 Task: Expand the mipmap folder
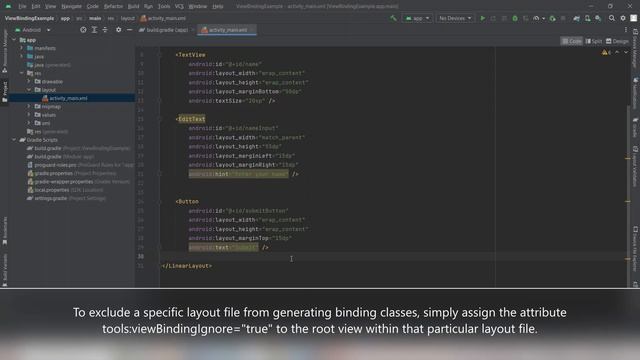29,107
